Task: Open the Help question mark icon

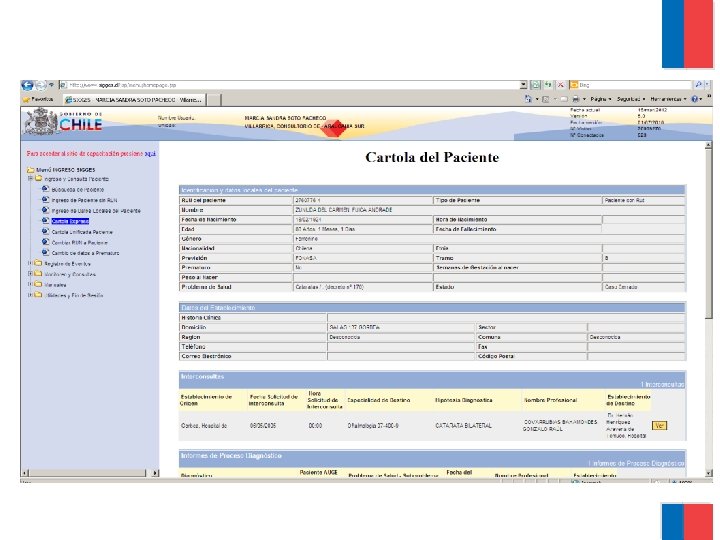Action: [694, 99]
